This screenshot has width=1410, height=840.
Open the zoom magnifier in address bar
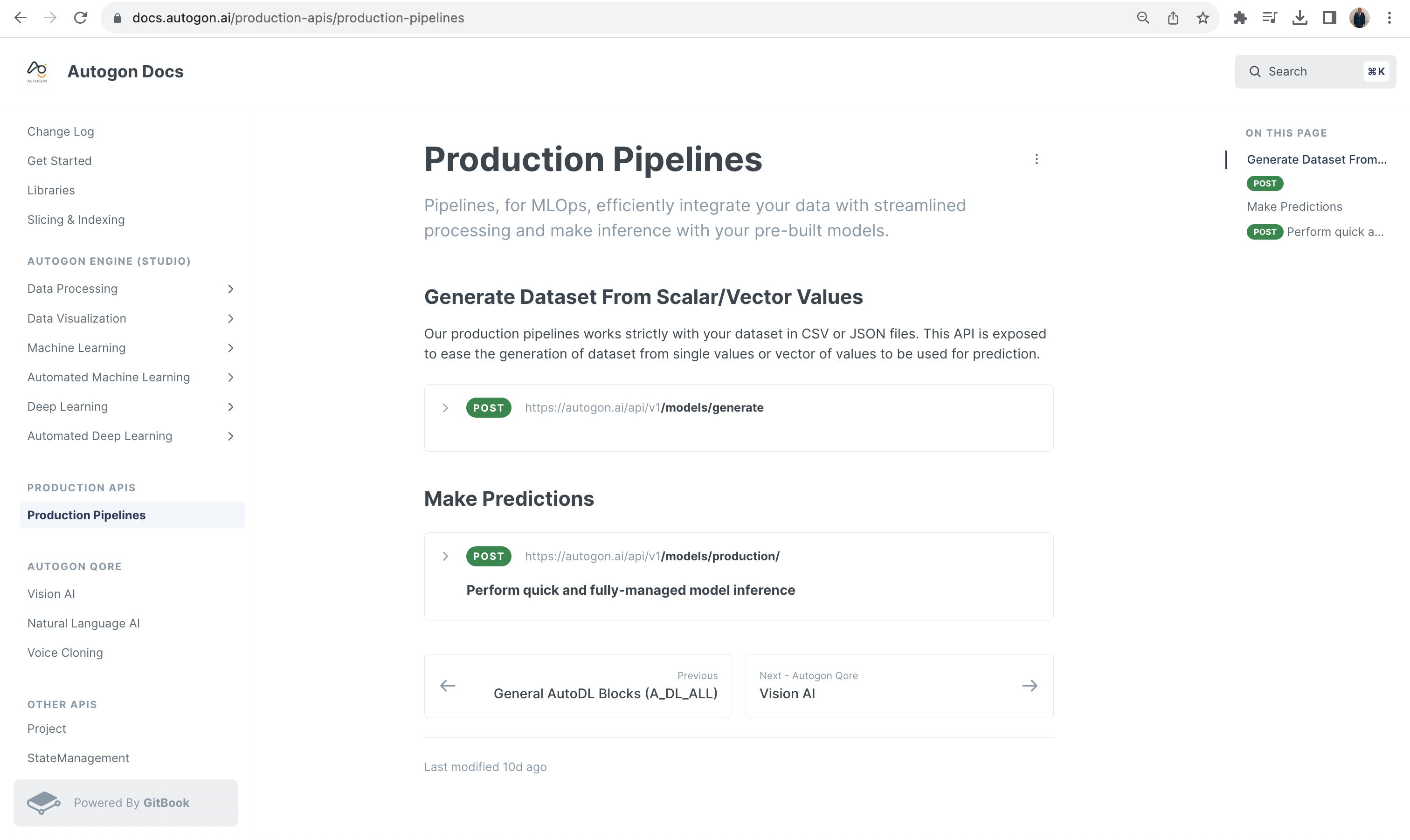[1143, 18]
